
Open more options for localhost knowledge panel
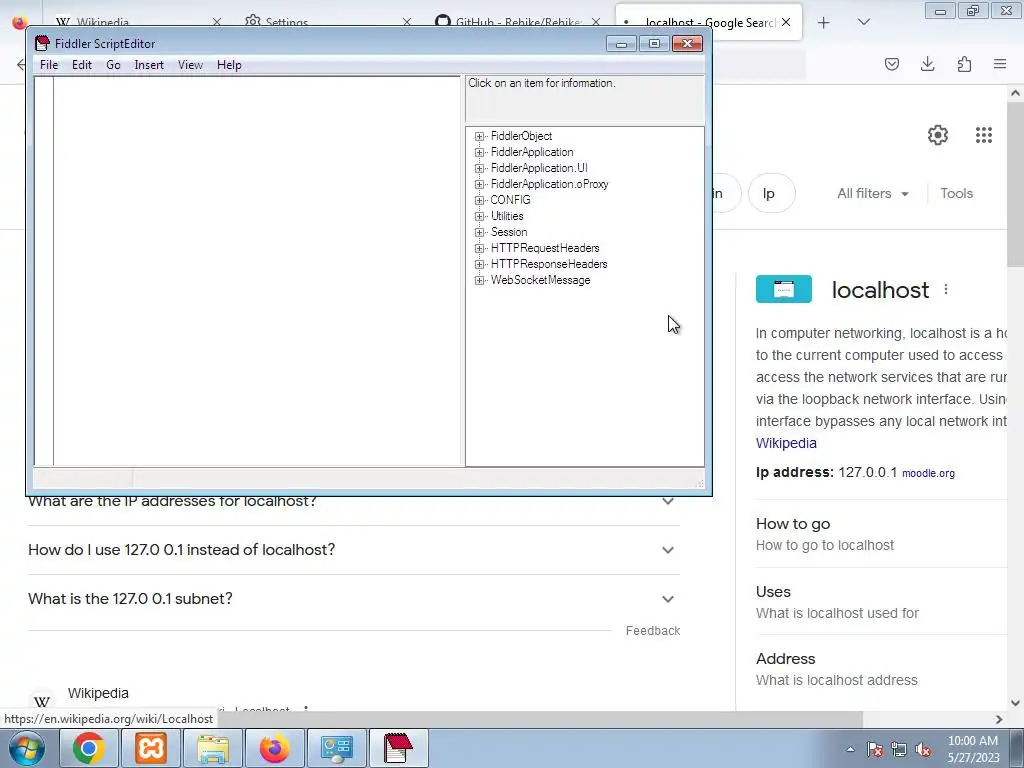946,289
